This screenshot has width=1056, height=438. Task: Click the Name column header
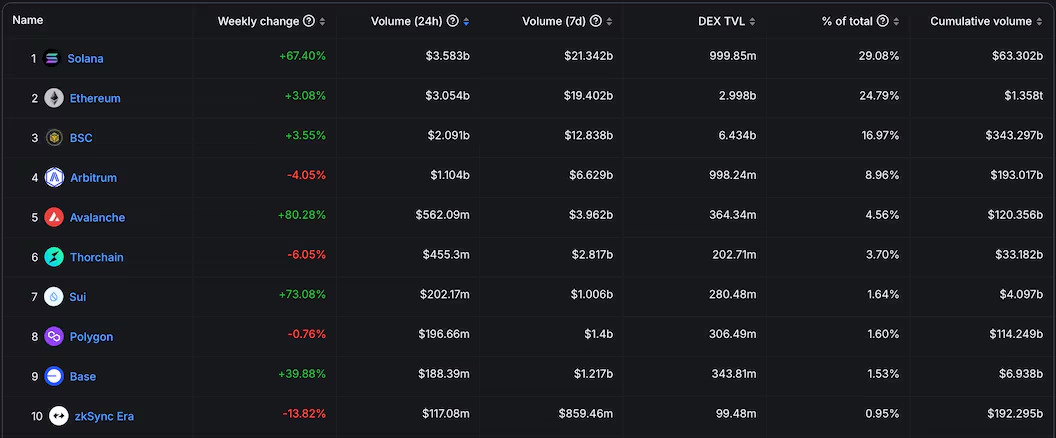pyautogui.click(x=28, y=20)
